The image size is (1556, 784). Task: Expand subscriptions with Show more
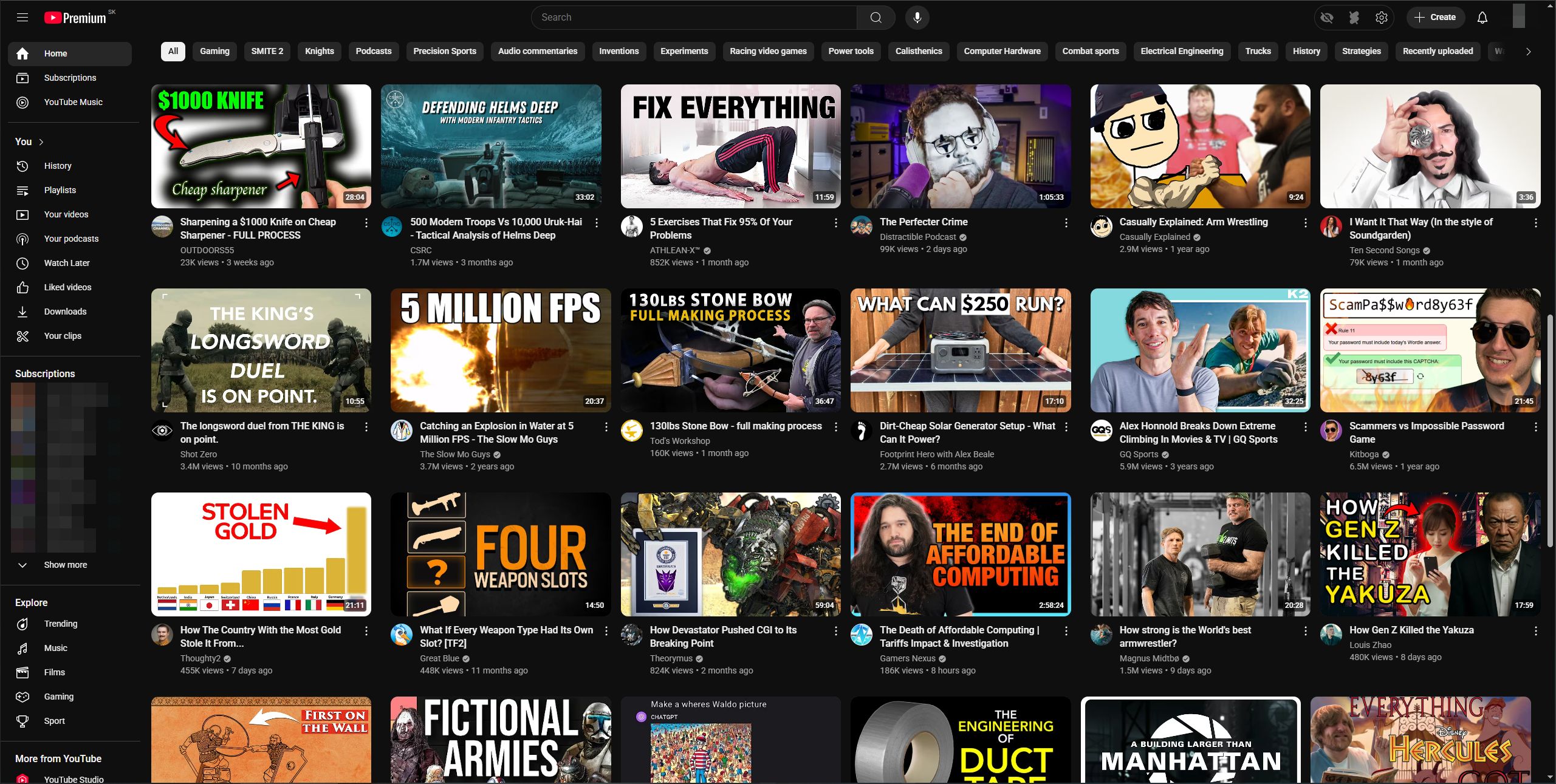pos(70,565)
